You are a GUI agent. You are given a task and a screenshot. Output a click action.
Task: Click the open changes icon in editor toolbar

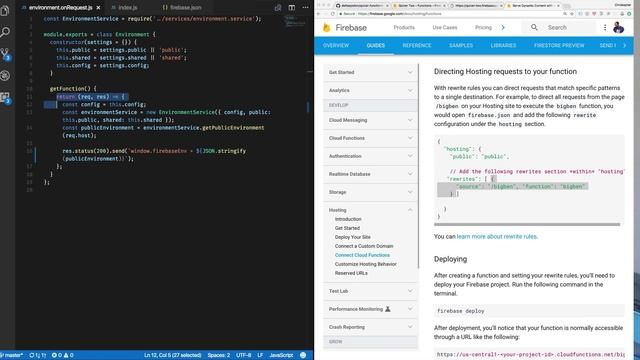tap(278, 8)
